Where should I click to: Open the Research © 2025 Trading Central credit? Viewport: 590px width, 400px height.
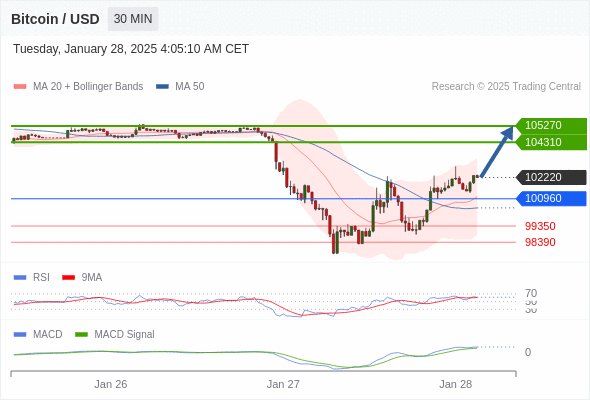pyautogui.click(x=506, y=87)
